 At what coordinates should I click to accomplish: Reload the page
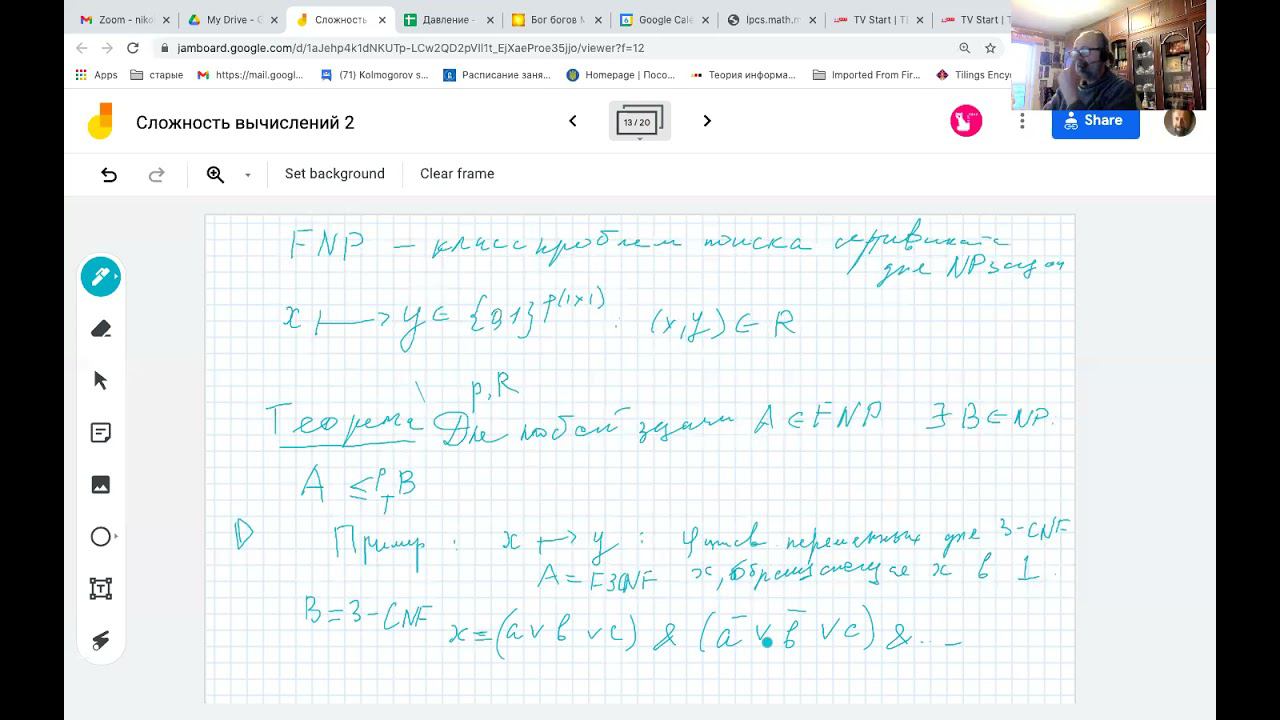pos(133,48)
